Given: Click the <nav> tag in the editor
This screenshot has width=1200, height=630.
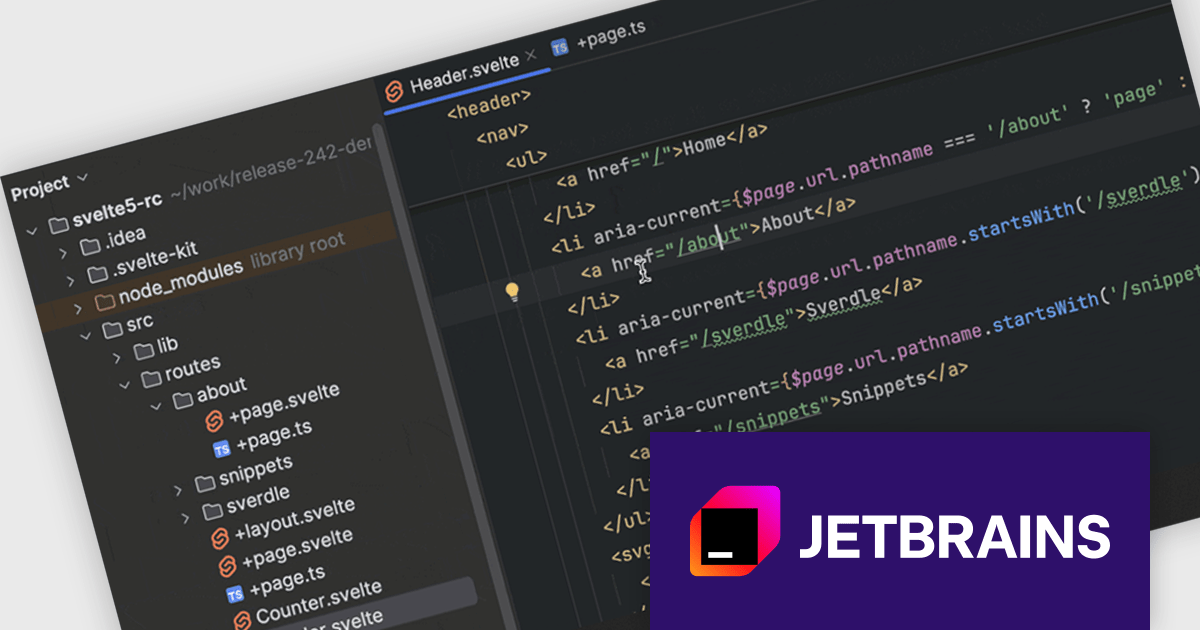Looking at the screenshot, I should 503,133.
